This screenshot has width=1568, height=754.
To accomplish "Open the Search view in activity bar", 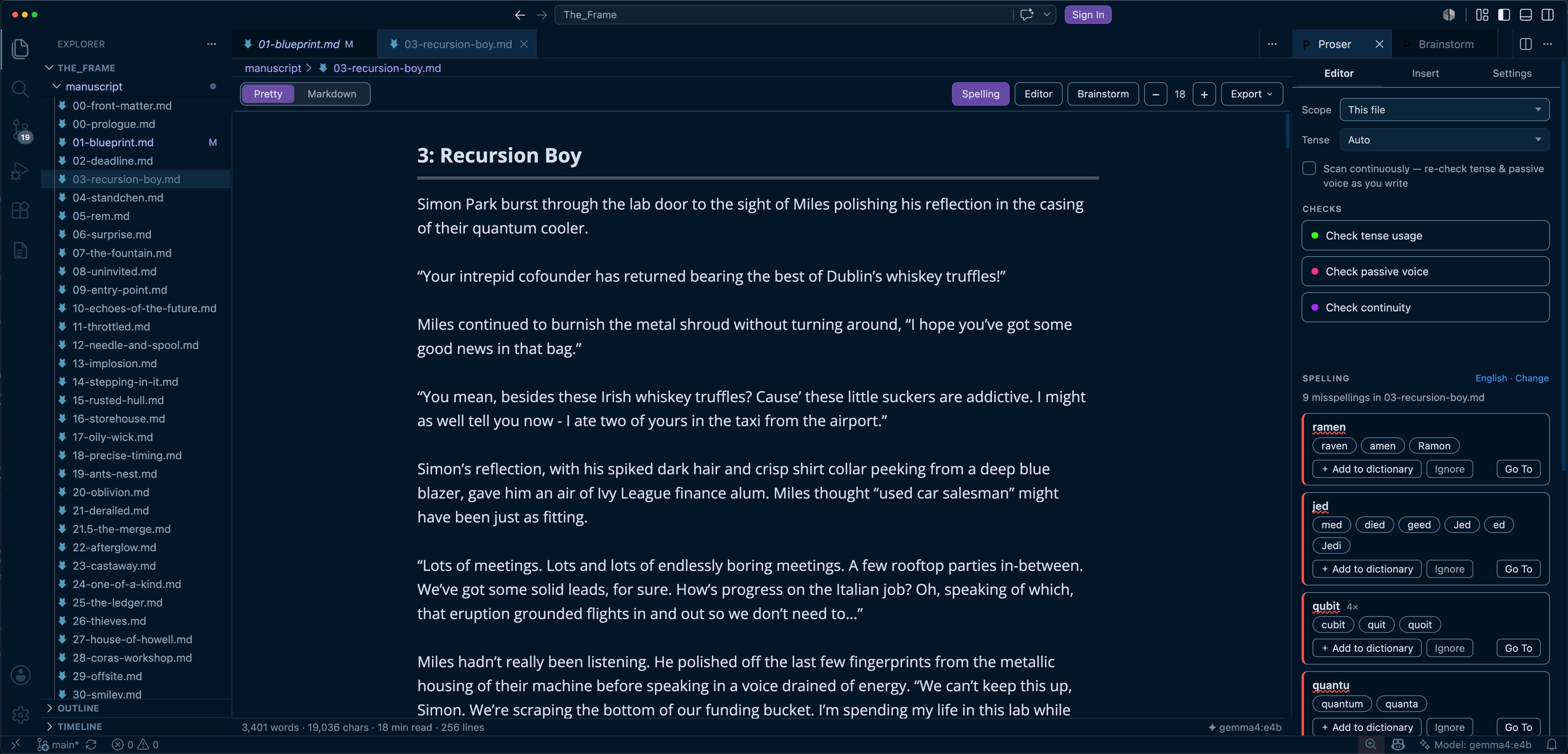I will point(20,89).
